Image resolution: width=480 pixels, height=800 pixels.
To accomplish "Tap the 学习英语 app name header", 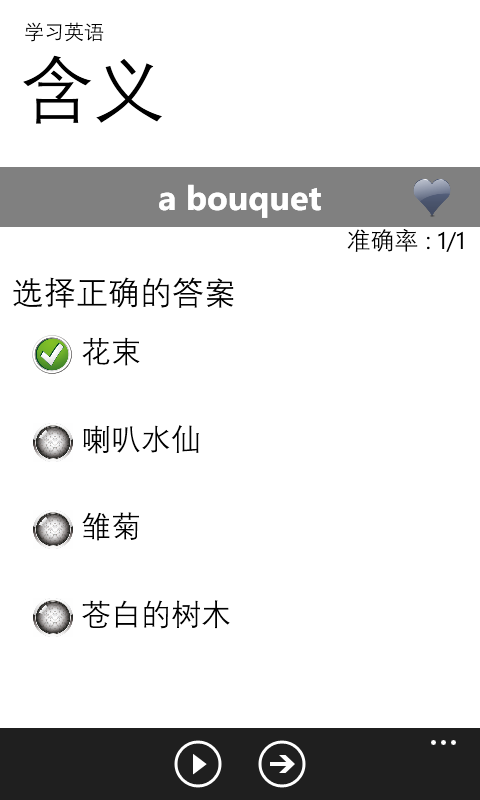I will point(64,32).
